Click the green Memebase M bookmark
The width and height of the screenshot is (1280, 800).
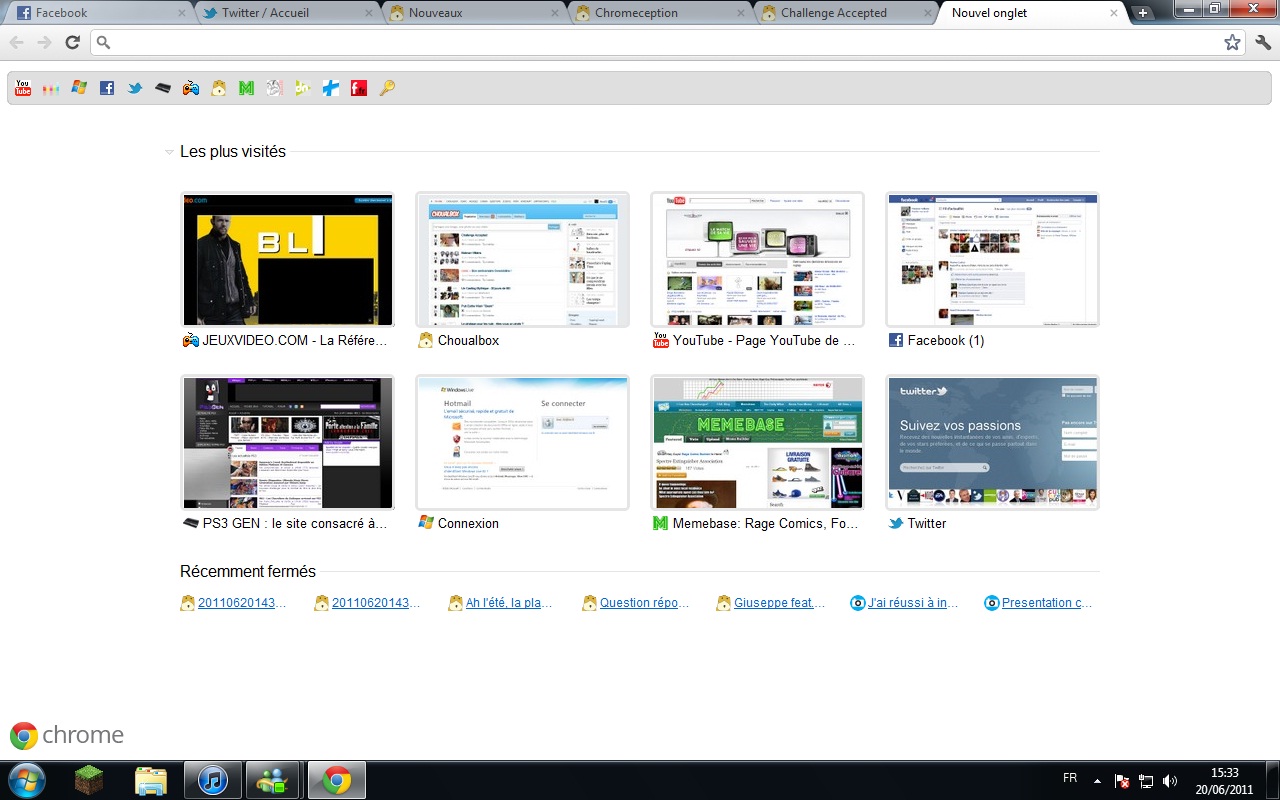246,88
